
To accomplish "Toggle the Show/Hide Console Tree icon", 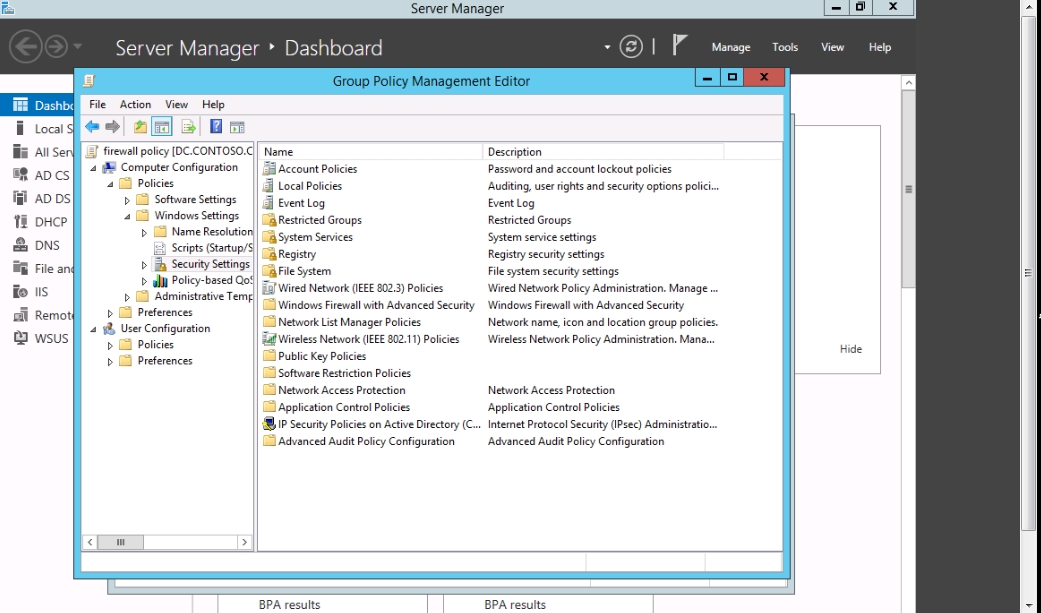I will point(161,127).
